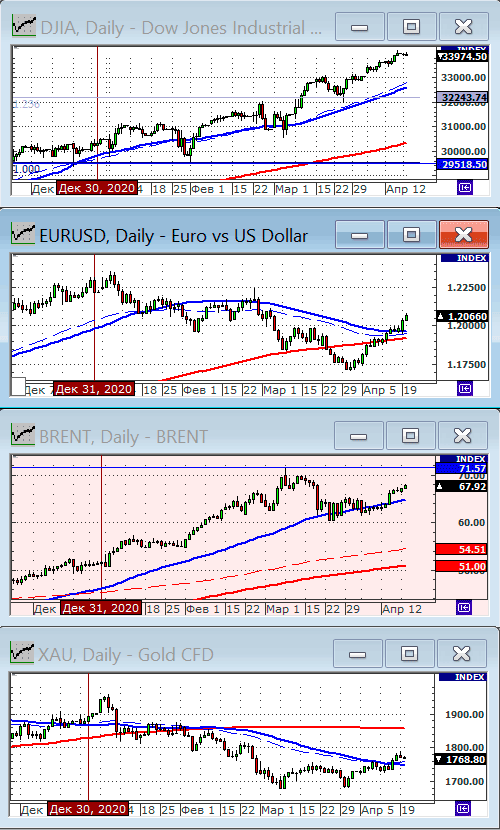
Task: Click the EURUSD Daily window title
Action: pyautogui.click(x=174, y=235)
